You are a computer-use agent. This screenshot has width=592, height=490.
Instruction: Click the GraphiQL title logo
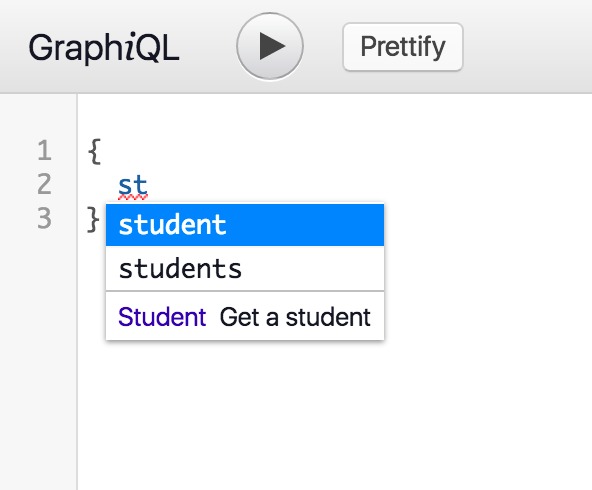tap(104, 48)
